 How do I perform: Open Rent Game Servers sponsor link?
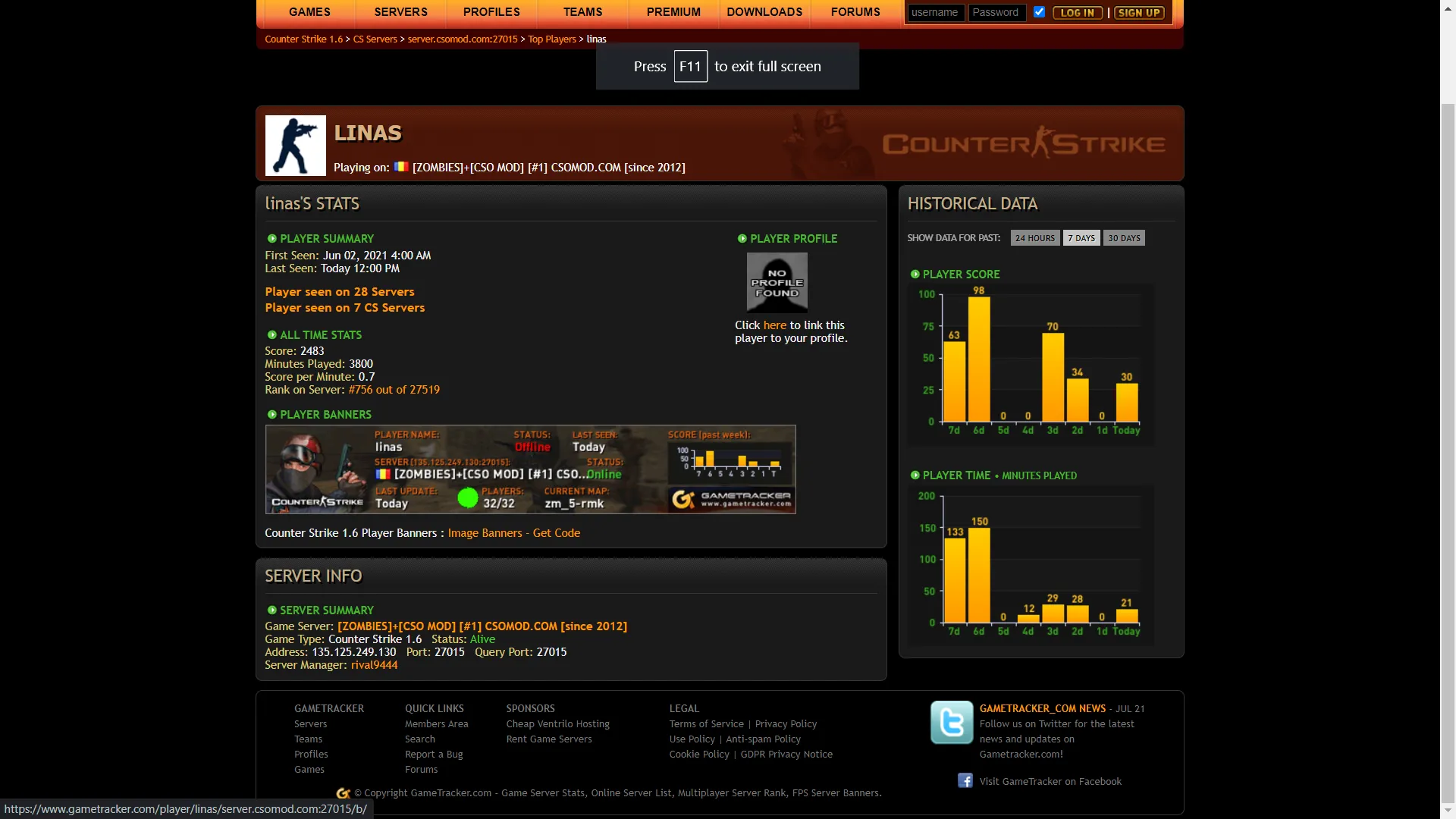(549, 739)
